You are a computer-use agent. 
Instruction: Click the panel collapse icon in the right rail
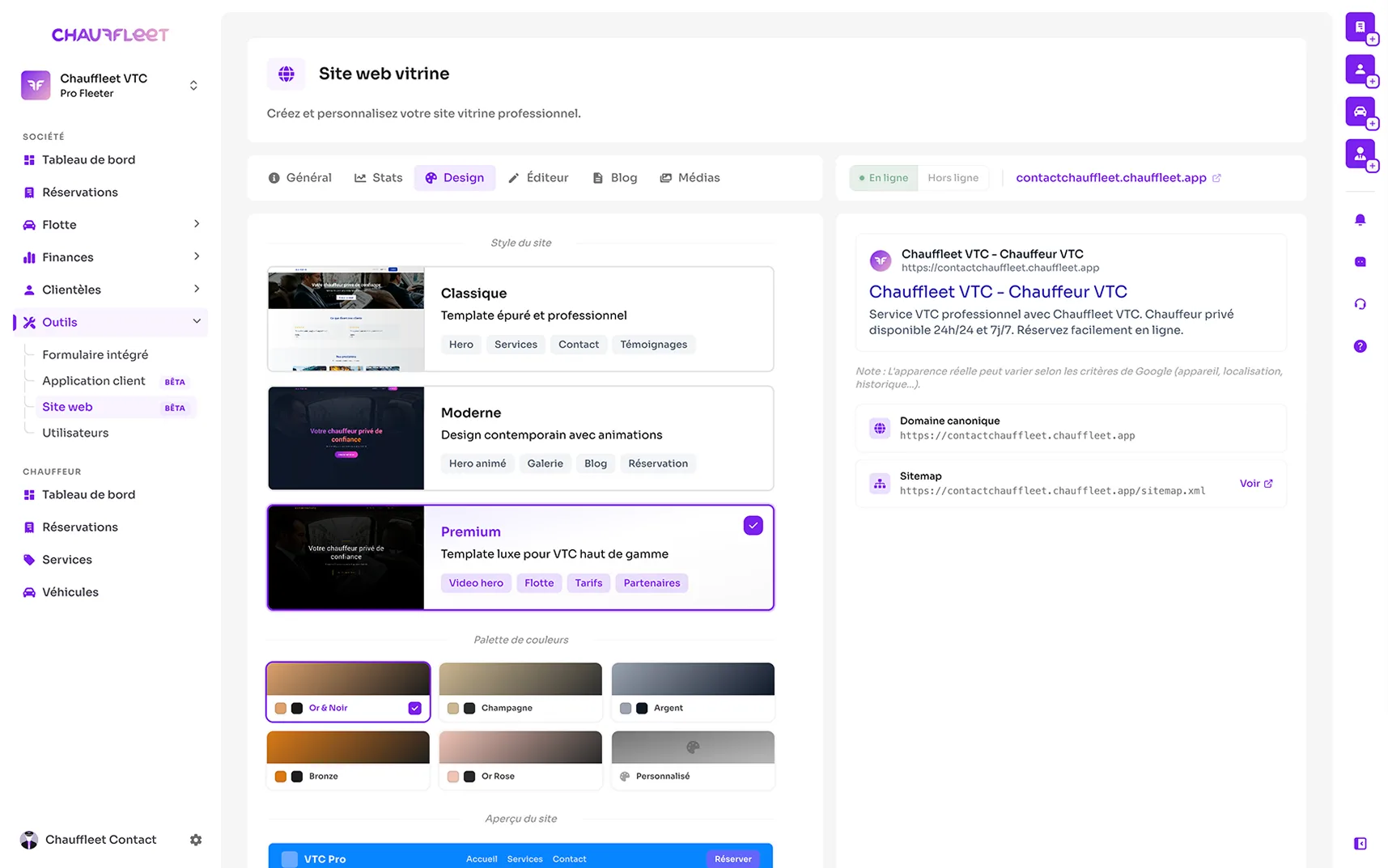point(1360,844)
